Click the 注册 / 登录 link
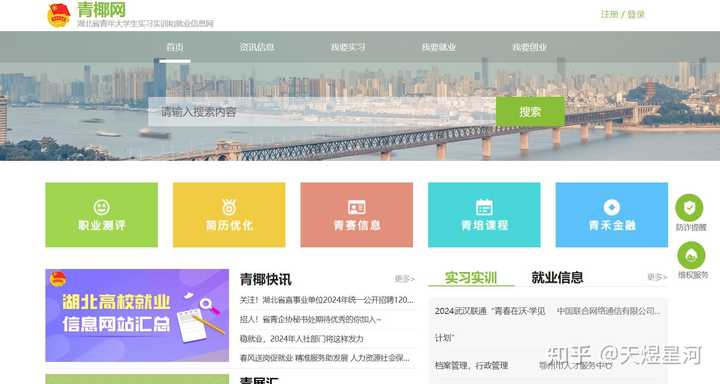 (x=623, y=14)
